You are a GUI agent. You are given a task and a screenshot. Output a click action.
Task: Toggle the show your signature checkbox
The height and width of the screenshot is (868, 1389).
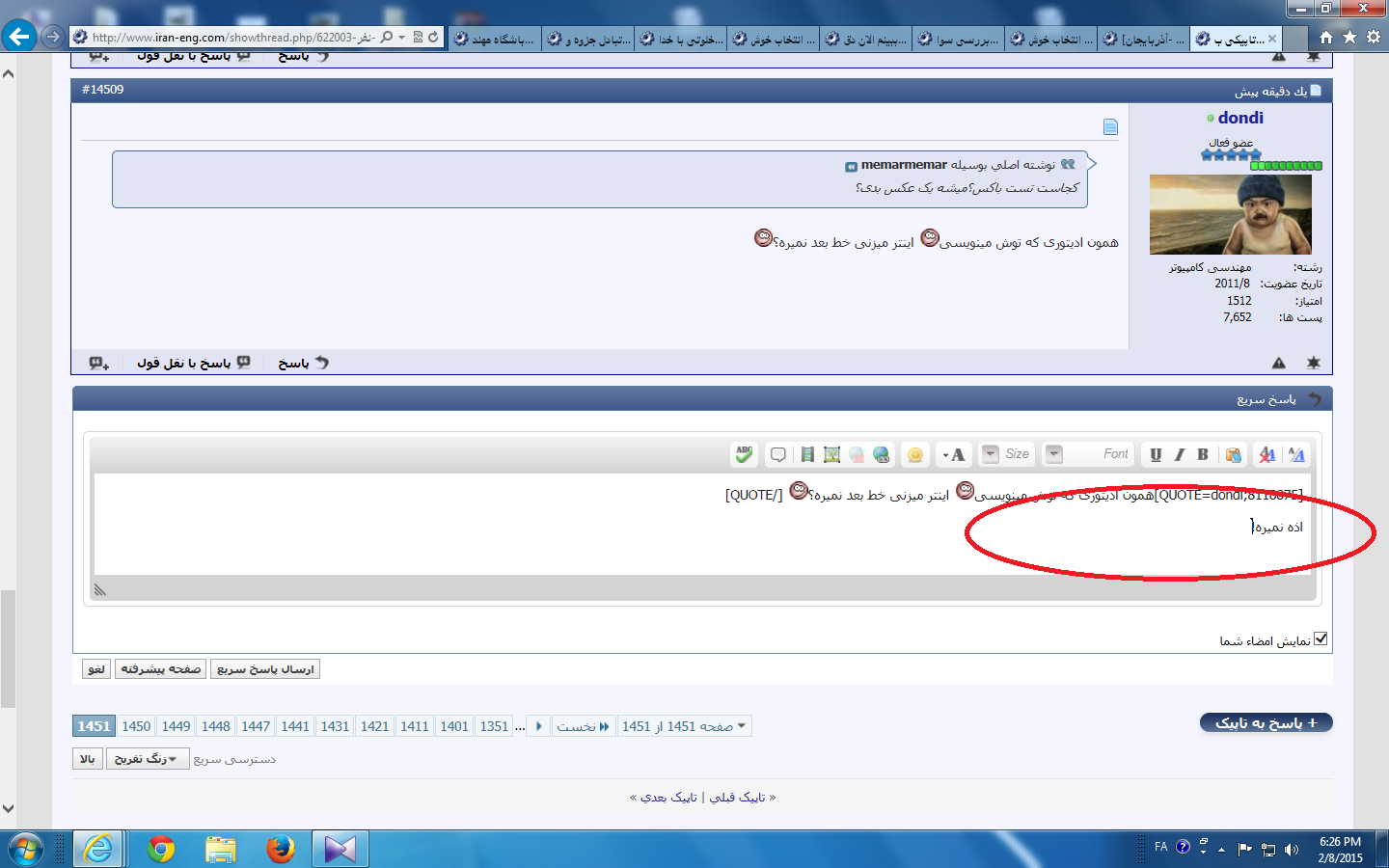click(1321, 638)
